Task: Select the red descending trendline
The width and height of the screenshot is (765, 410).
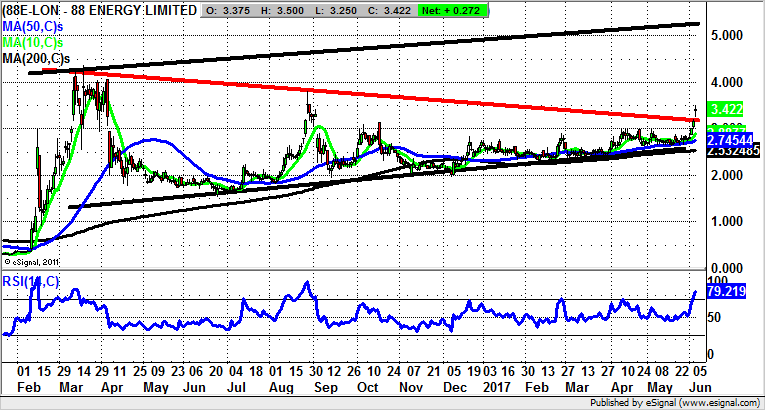Action: [400, 95]
